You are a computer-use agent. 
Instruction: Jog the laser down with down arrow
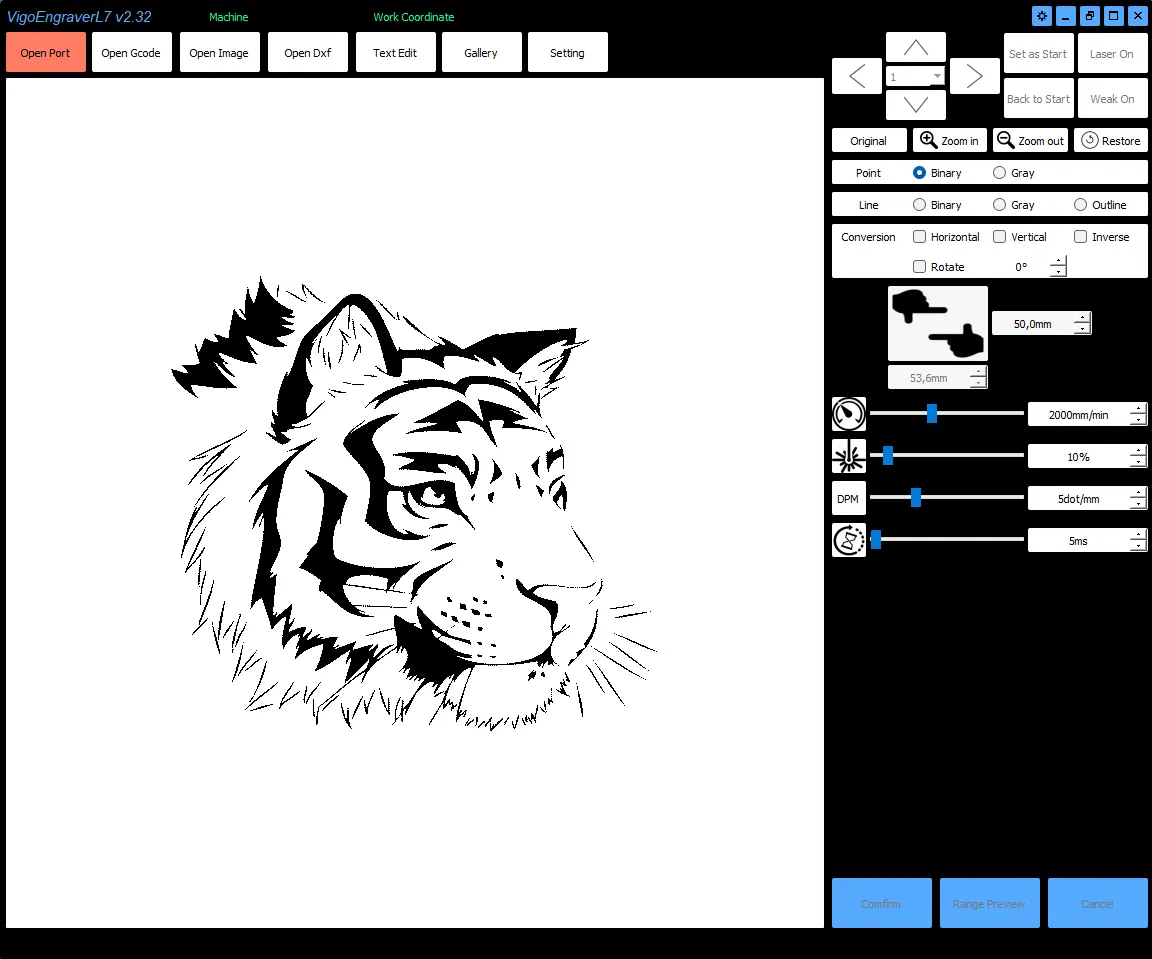coord(915,104)
